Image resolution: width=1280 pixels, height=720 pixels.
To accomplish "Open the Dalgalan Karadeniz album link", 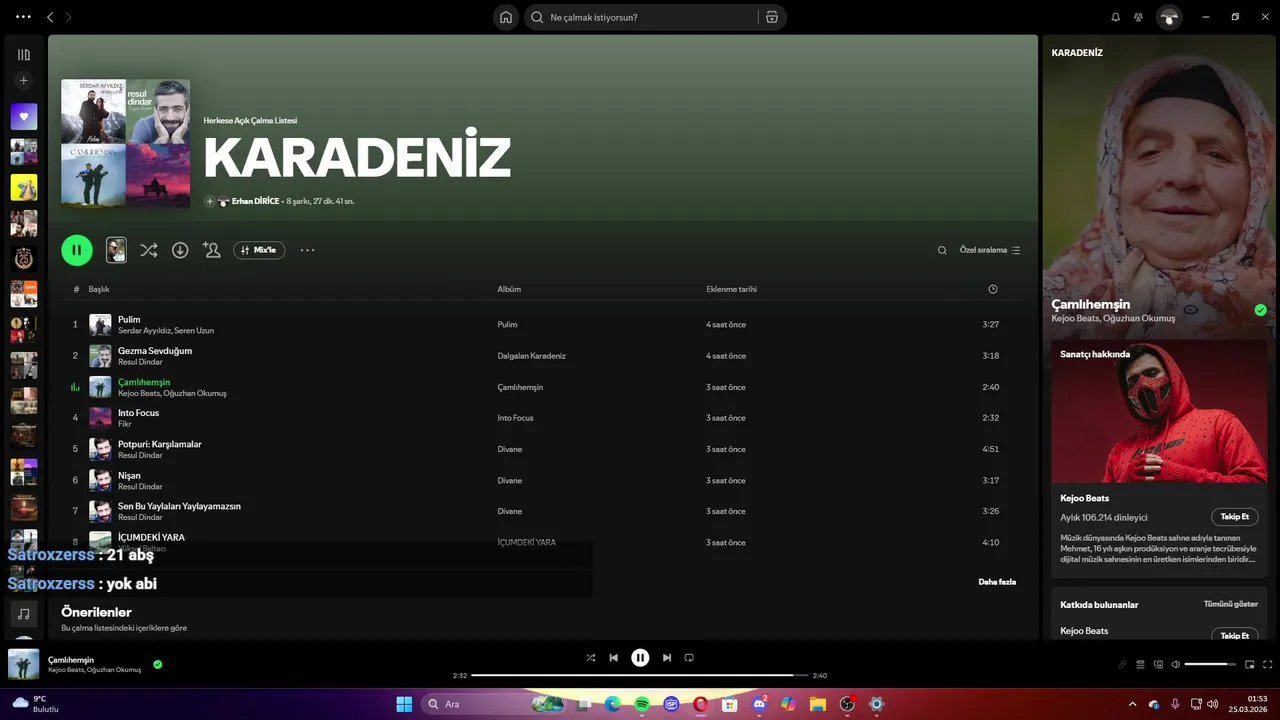I will 531,356.
